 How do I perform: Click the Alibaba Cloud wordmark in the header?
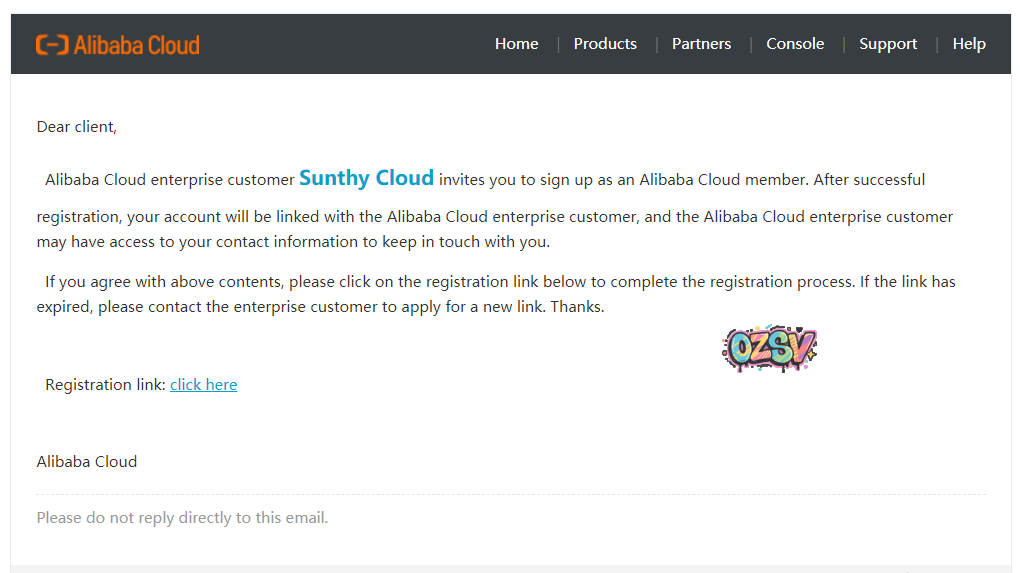[x=136, y=45]
